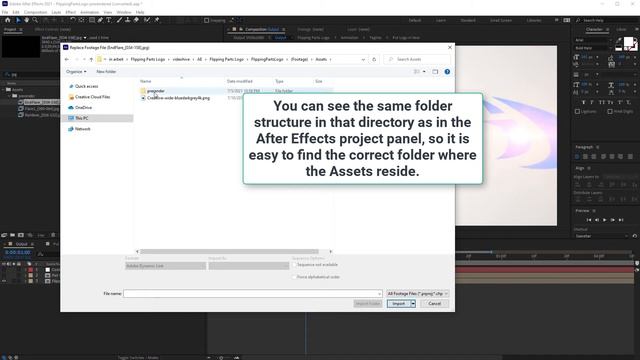Open the Edit menu
640x360 pixels.
tap(16, 12)
